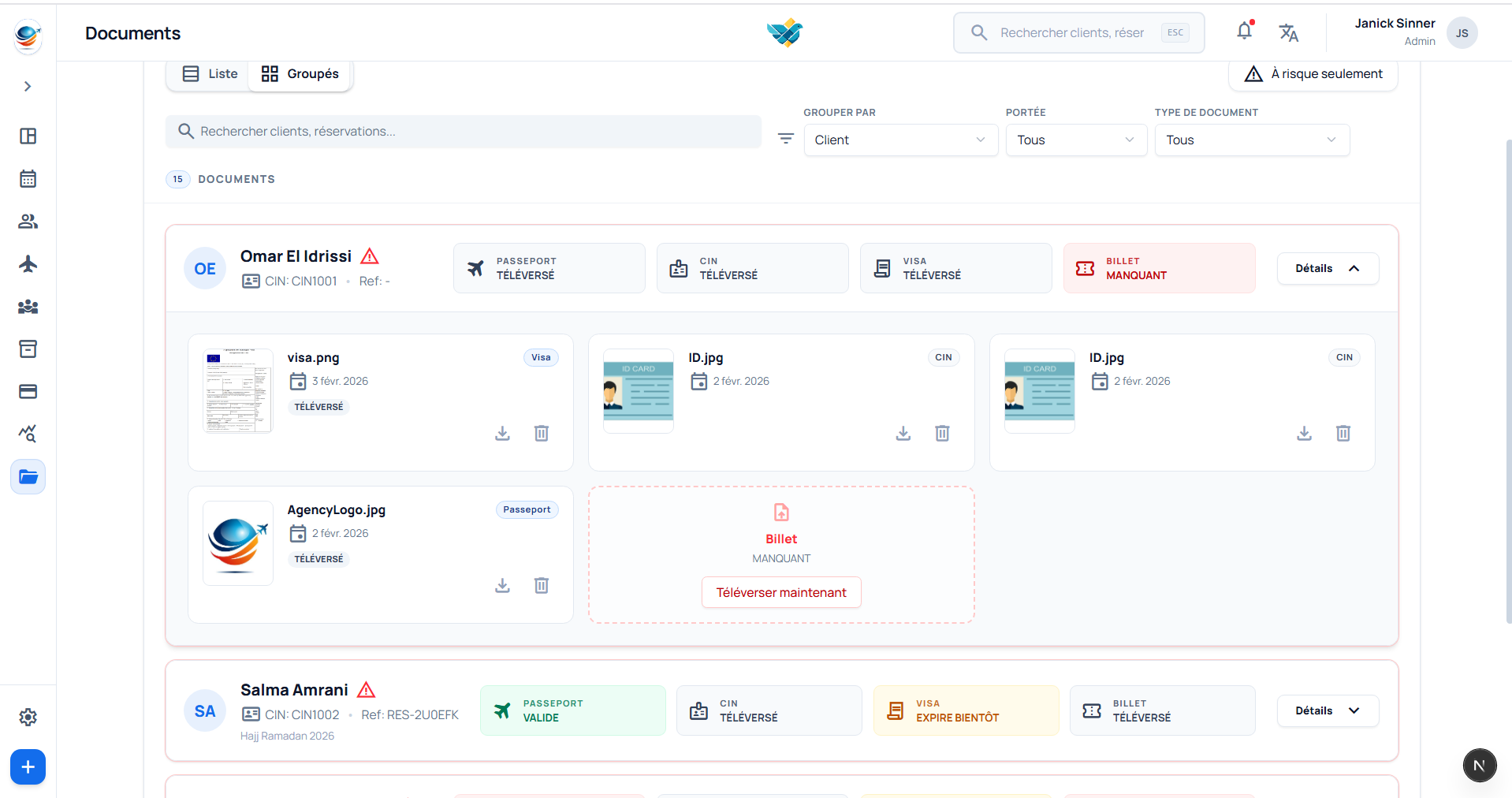Open settings gear in sidebar

pyautogui.click(x=28, y=717)
